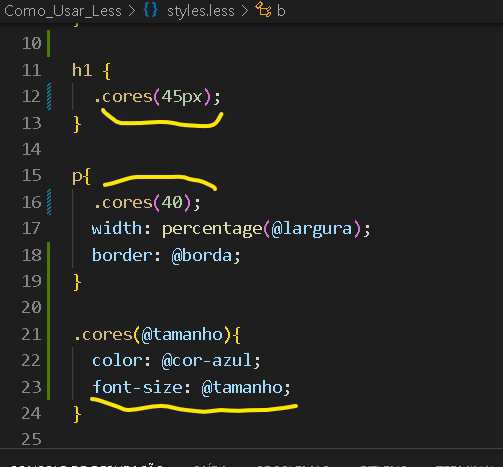Click the closing brace on line 24
This screenshot has height=467, width=503.
coord(77,415)
